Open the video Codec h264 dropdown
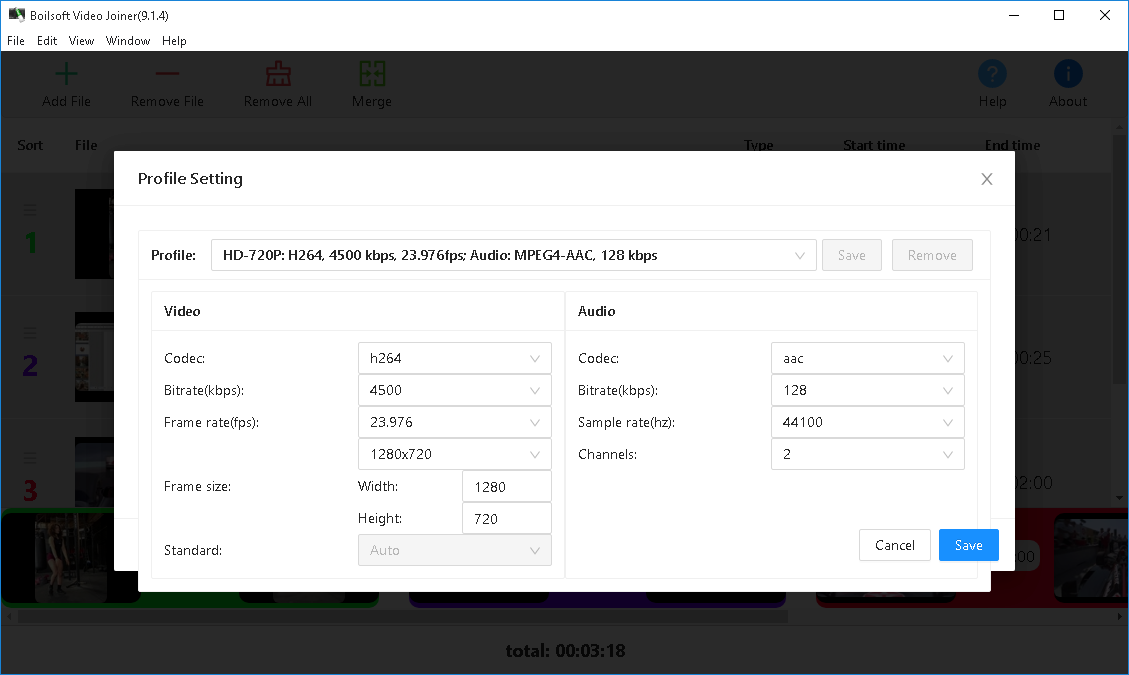 [x=454, y=358]
